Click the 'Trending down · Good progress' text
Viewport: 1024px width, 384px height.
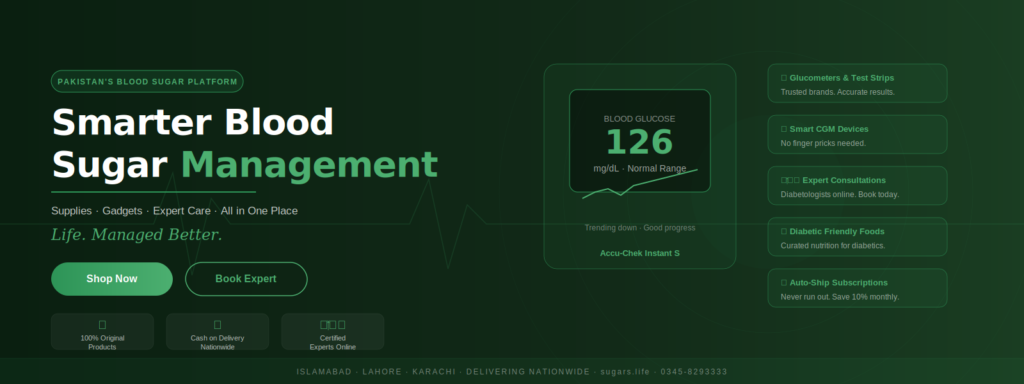tap(640, 228)
